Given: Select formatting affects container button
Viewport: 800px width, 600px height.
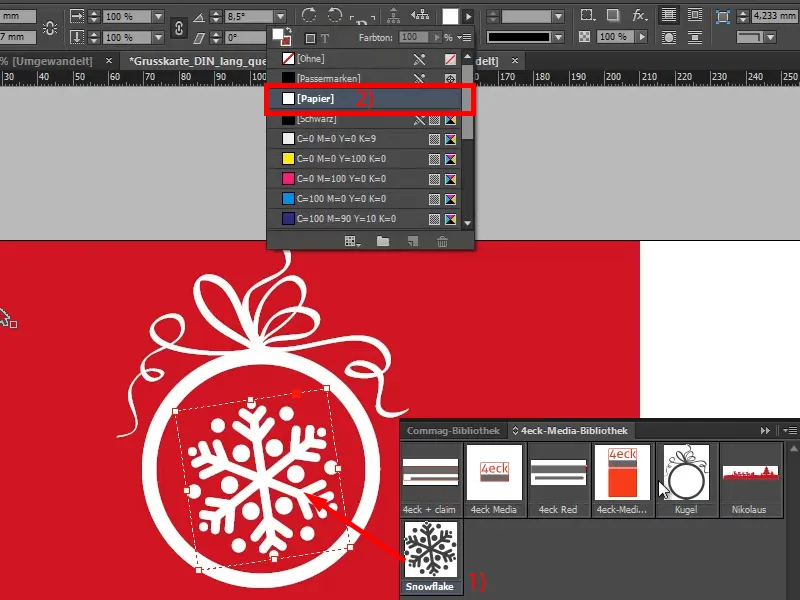Looking at the screenshot, I should tap(310, 38).
